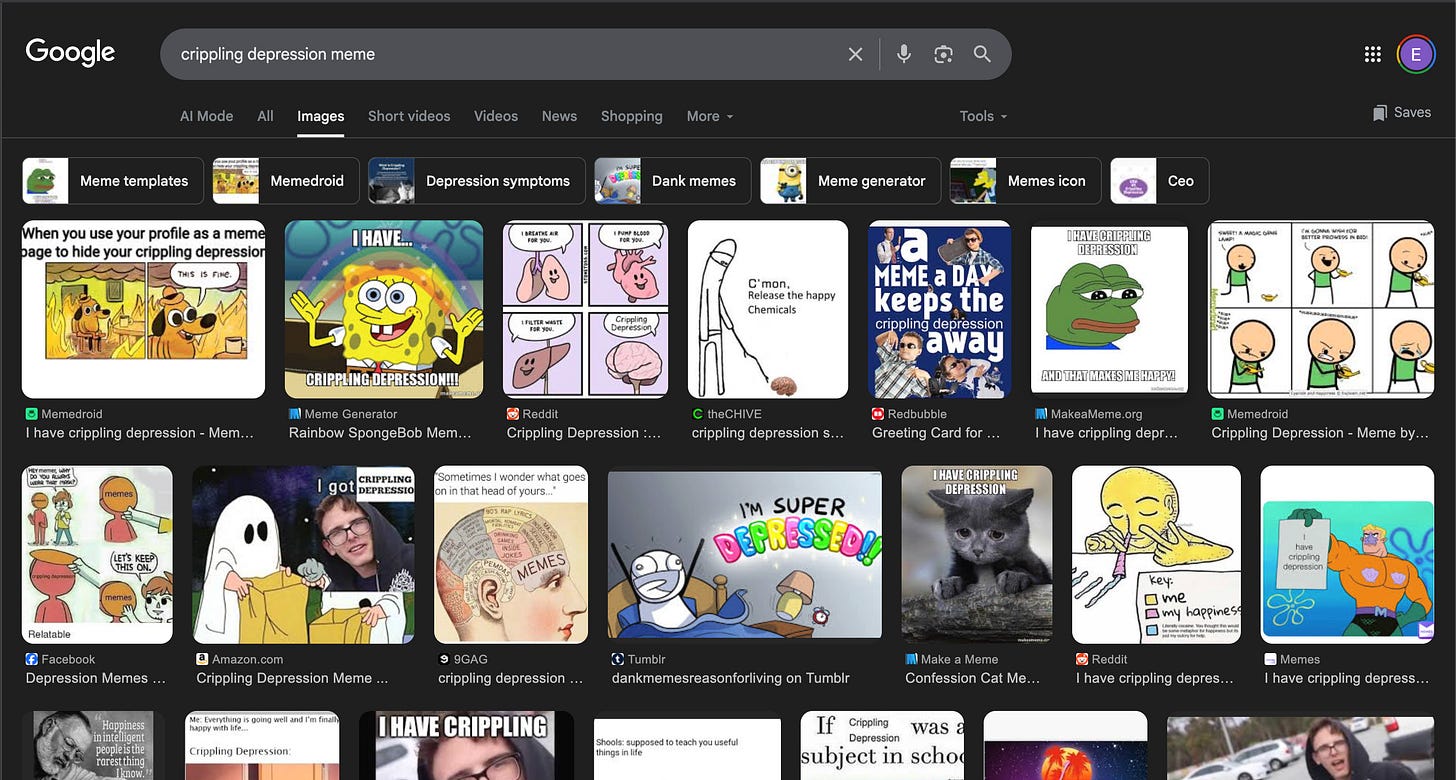Viewport: 1456px width, 780px height.
Task: Filter by Memes icon chip
Action: point(1025,181)
